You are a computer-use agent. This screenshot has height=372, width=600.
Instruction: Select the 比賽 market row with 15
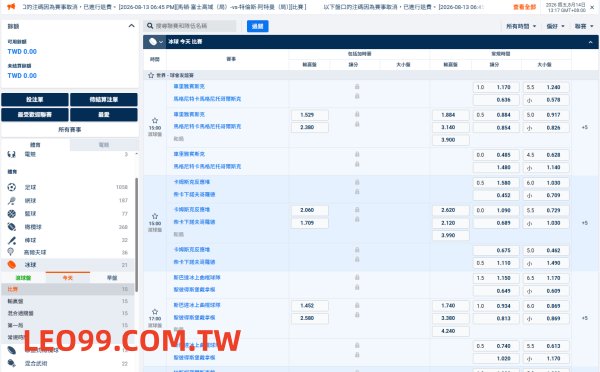pyautogui.click(x=68, y=289)
